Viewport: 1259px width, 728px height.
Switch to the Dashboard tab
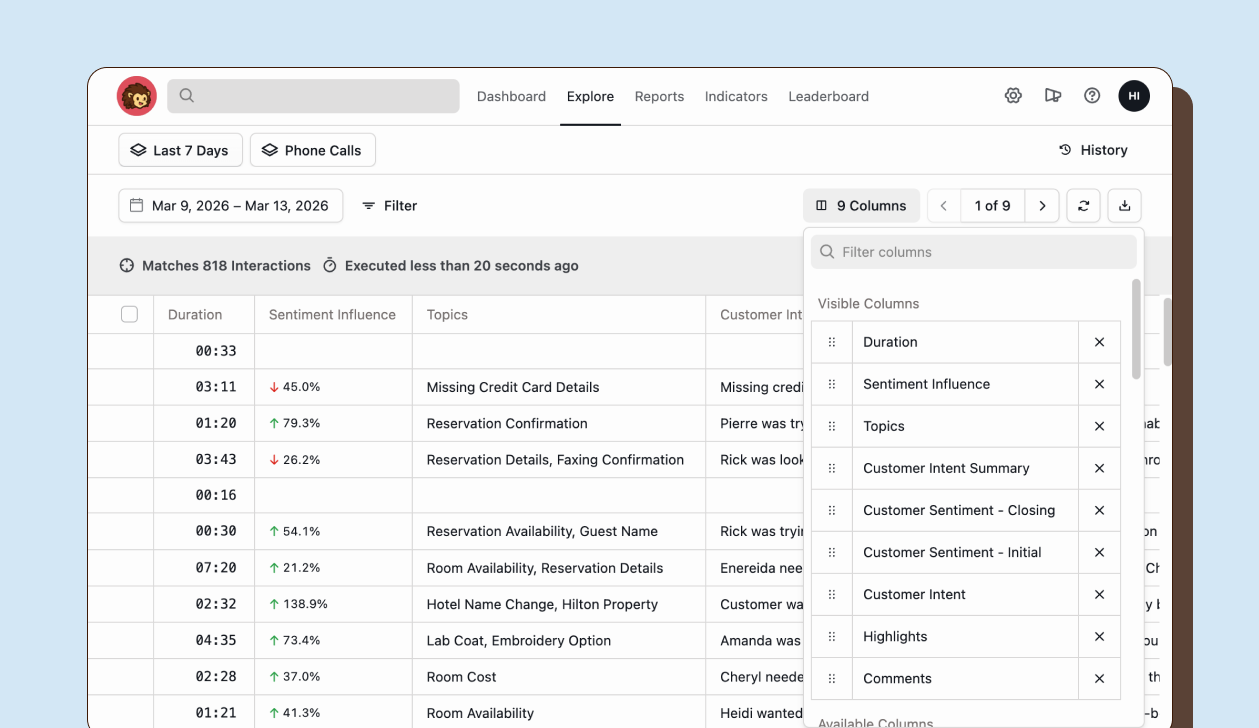coord(511,96)
